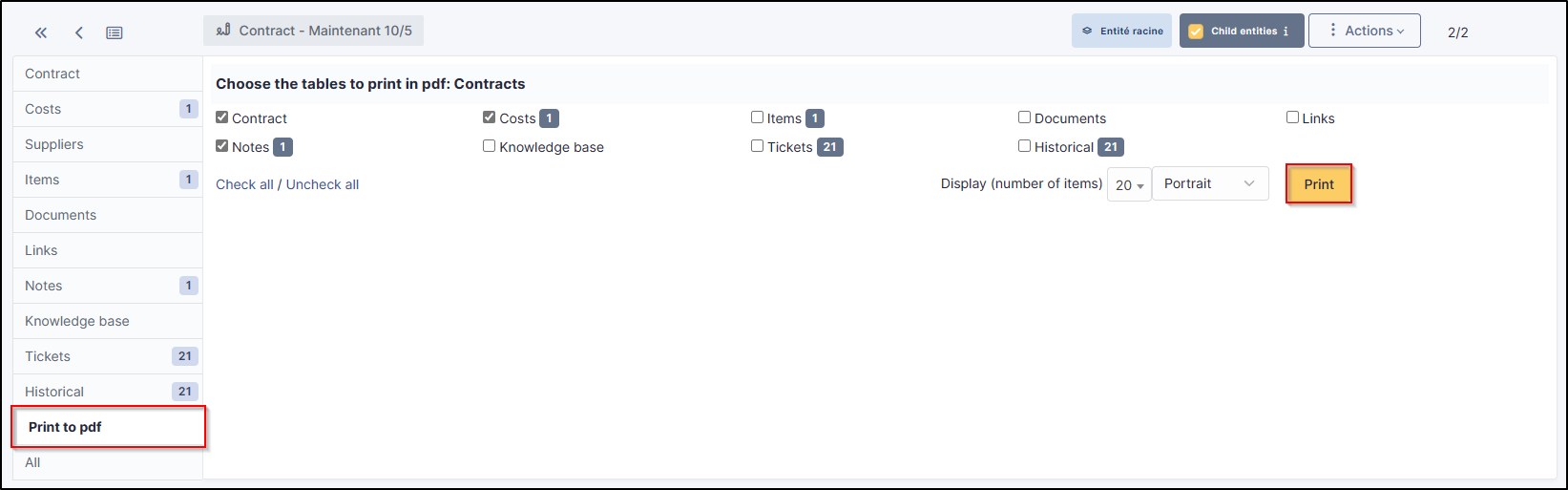Click the Entité racine layers icon

pos(1087,31)
